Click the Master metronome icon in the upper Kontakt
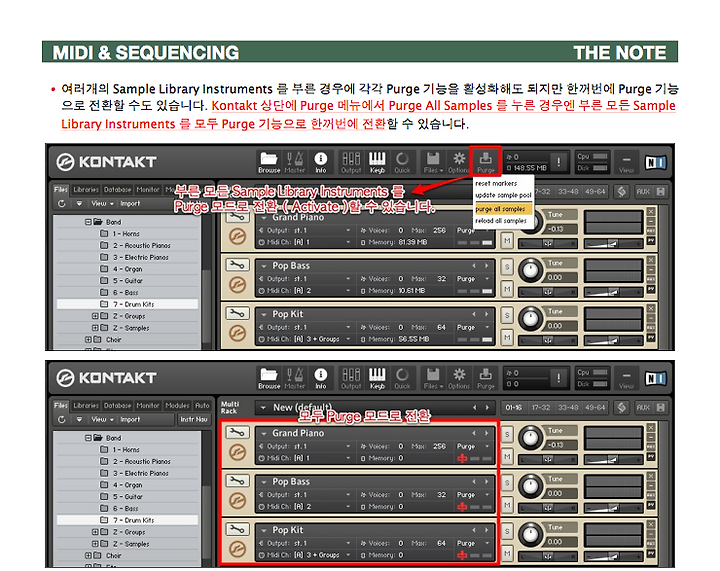The height and width of the screenshot is (571, 720). (x=294, y=162)
